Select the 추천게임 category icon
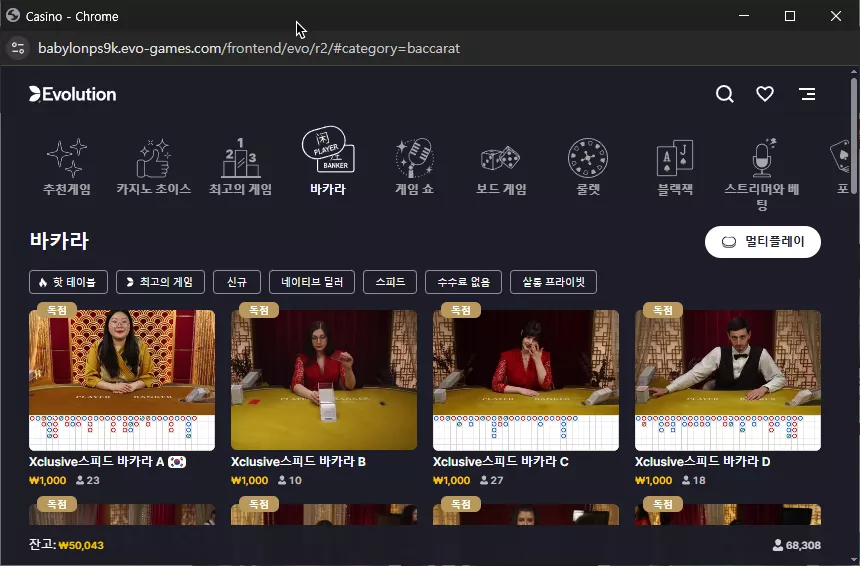 67,157
